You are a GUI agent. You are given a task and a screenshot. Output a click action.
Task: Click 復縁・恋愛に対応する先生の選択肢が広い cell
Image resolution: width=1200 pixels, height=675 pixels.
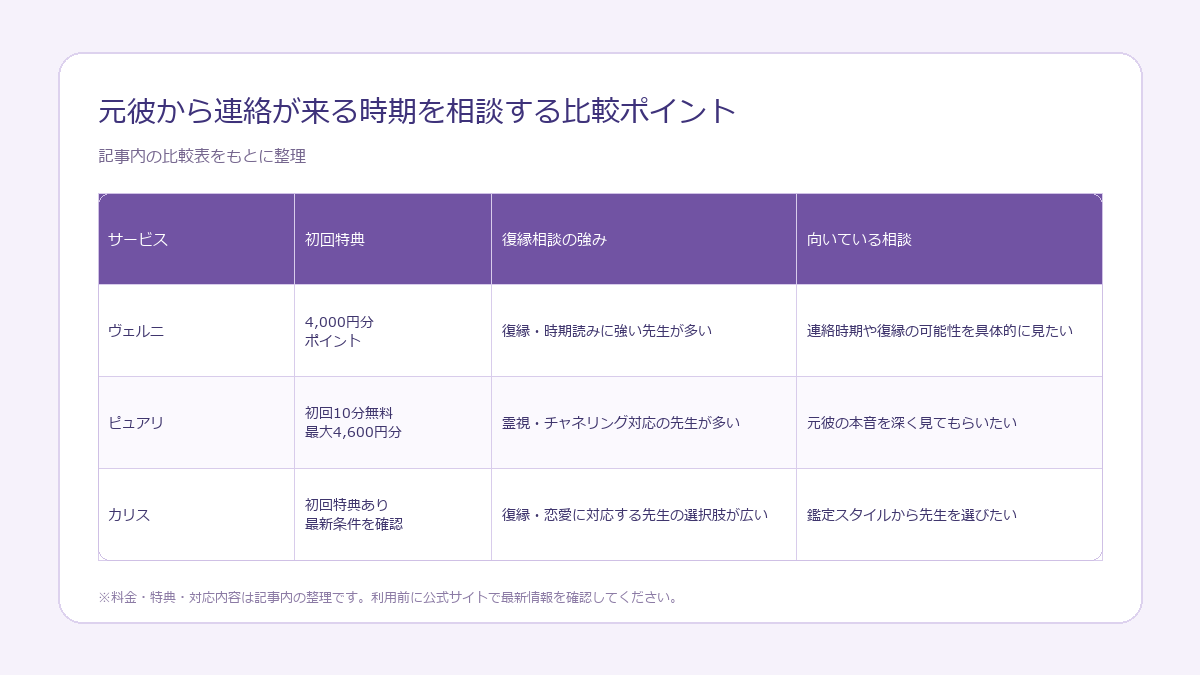(x=644, y=515)
